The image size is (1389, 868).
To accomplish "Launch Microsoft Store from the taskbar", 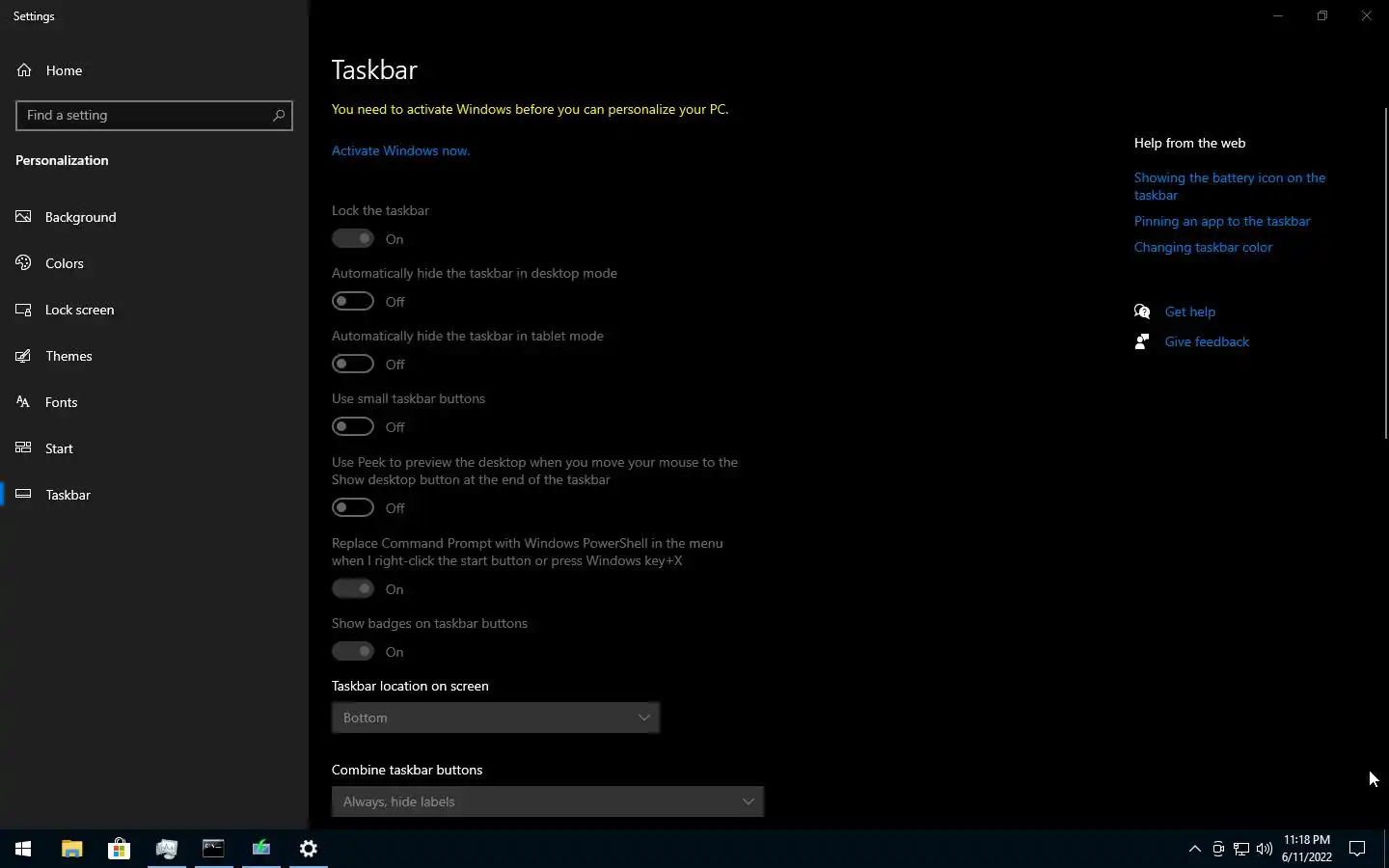I will [x=119, y=849].
